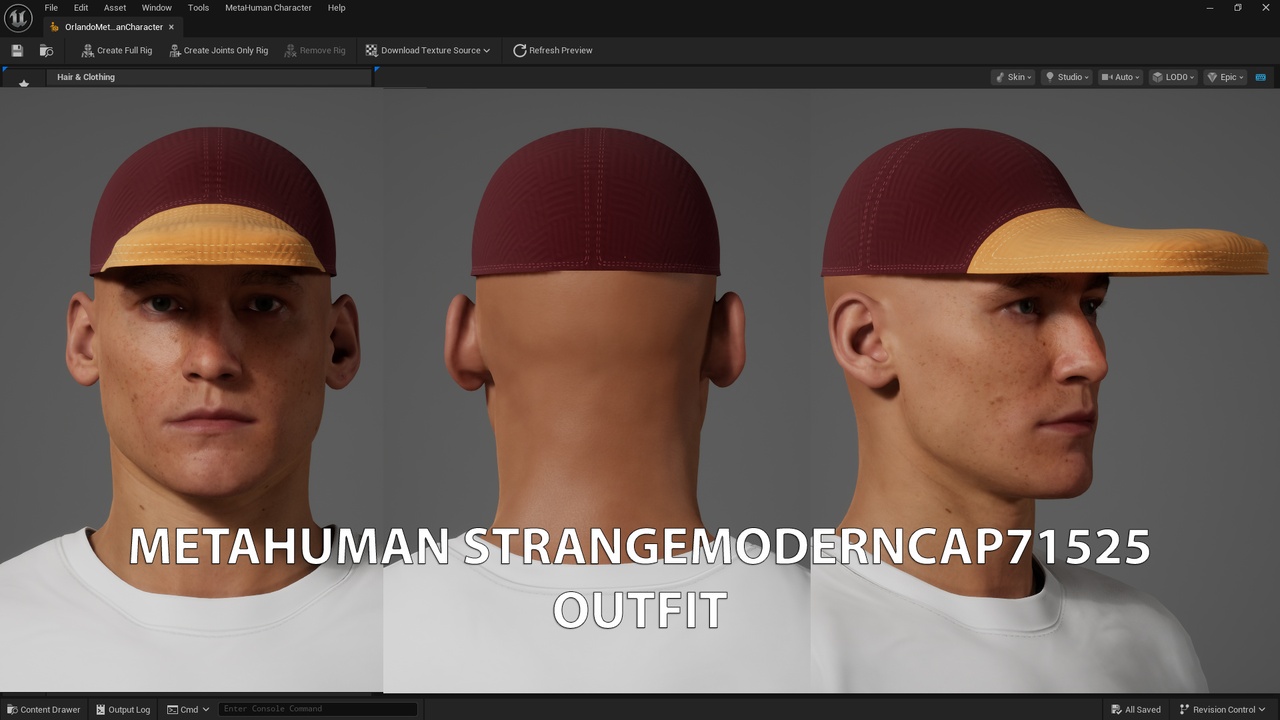
Task: Save the current asset with floppy icon
Action: 17,50
